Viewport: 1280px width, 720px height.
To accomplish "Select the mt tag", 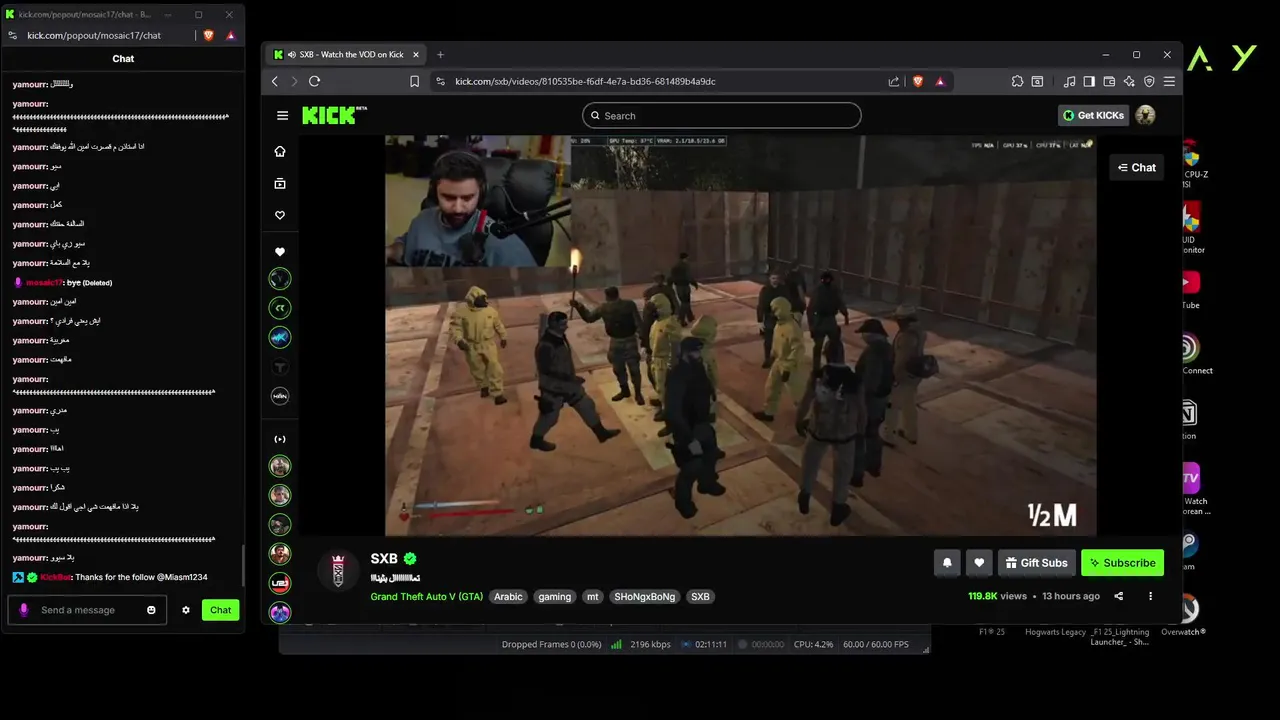I will [593, 597].
